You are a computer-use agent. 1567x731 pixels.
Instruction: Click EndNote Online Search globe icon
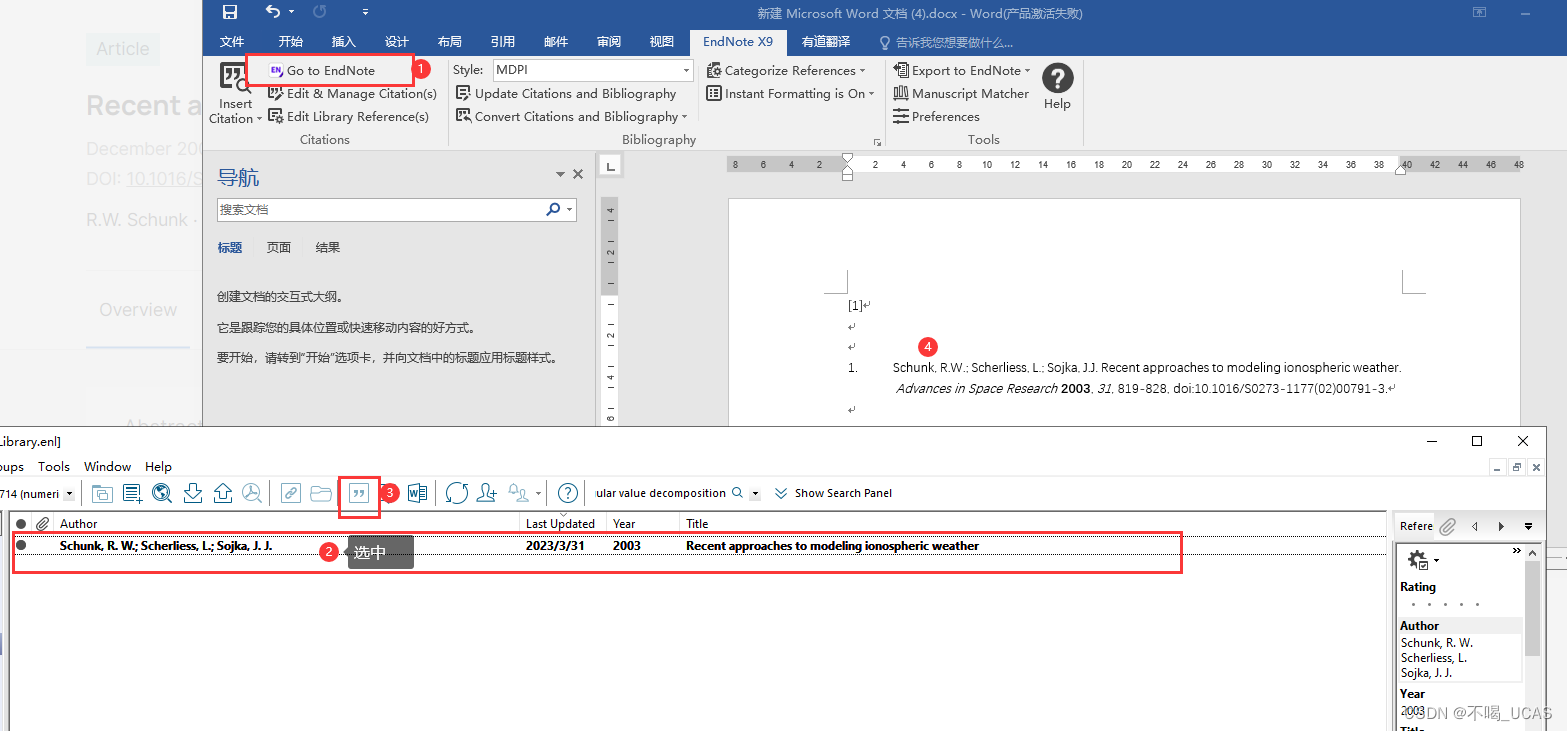[163, 493]
